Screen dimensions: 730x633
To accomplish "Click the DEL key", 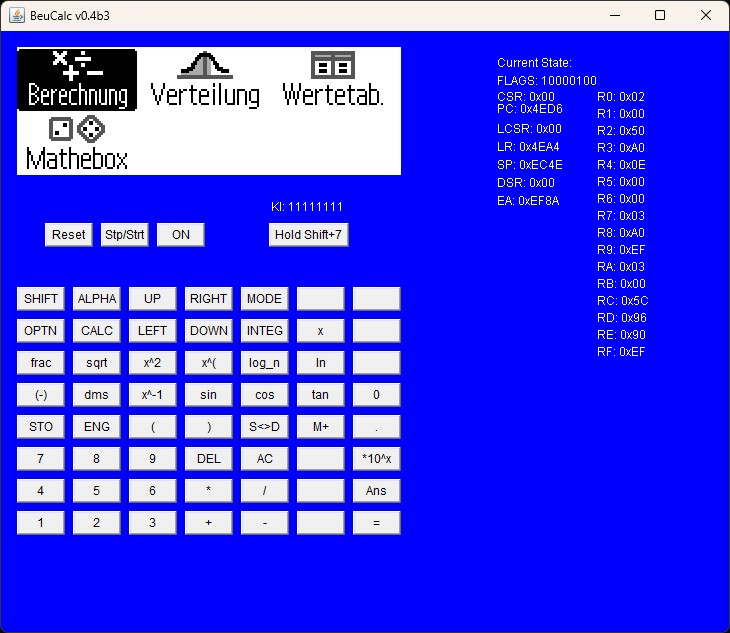I will [x=208, y=459].
